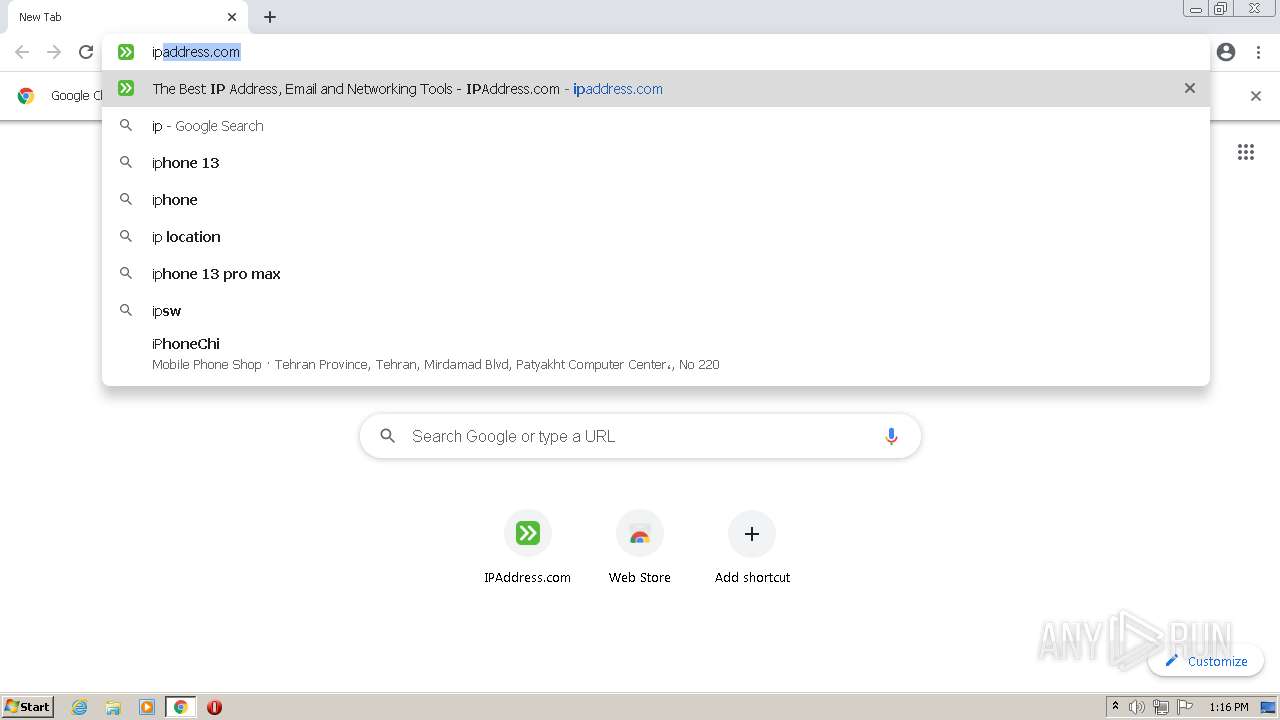Image resolution: width=1280 pixels, height=720 pixels.
Task: Click the 1:16 PM clock
Action: [1229, 707]
